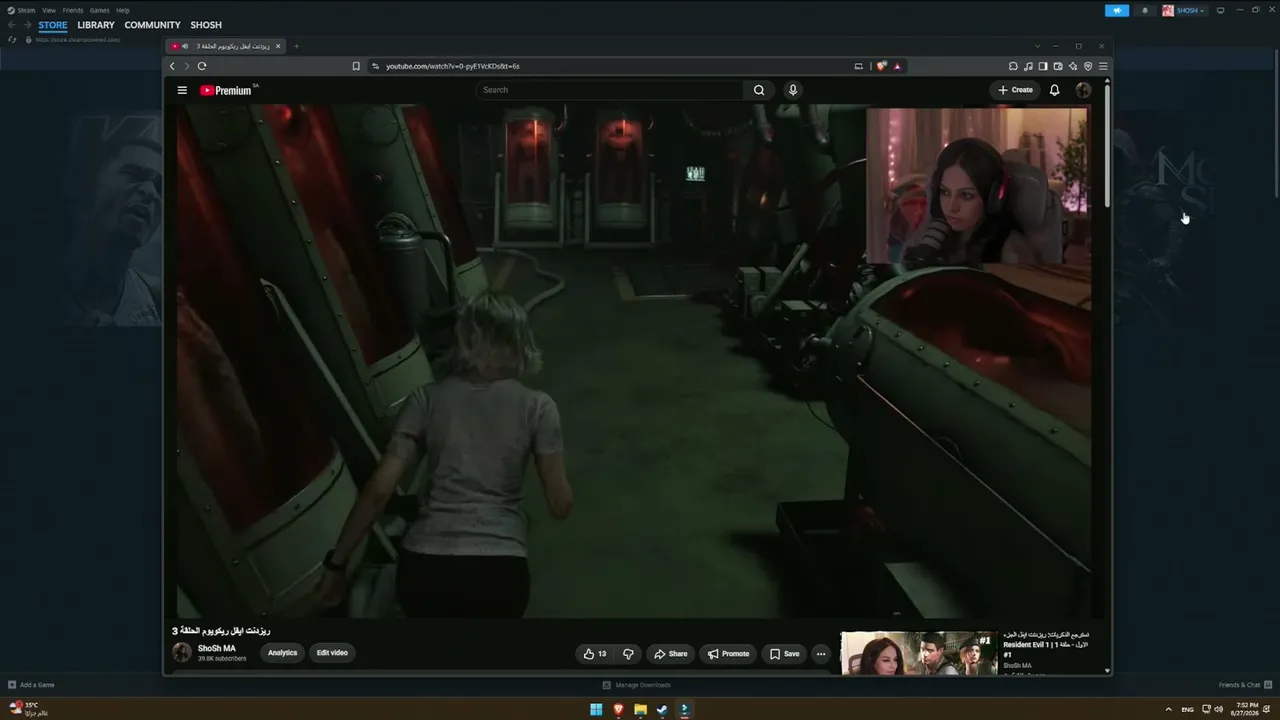The image size is (1280, 720).
Task: Click Add a Game in Steam
Action: [31, 685]
